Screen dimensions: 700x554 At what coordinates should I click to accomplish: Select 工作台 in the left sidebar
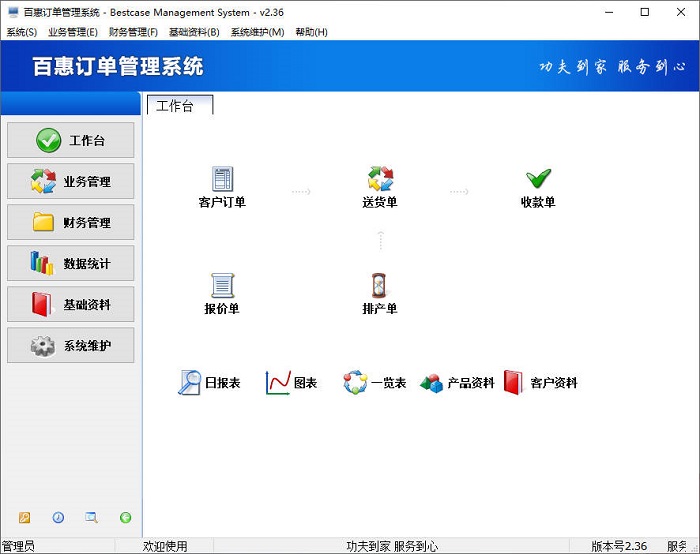coord(71,140)
